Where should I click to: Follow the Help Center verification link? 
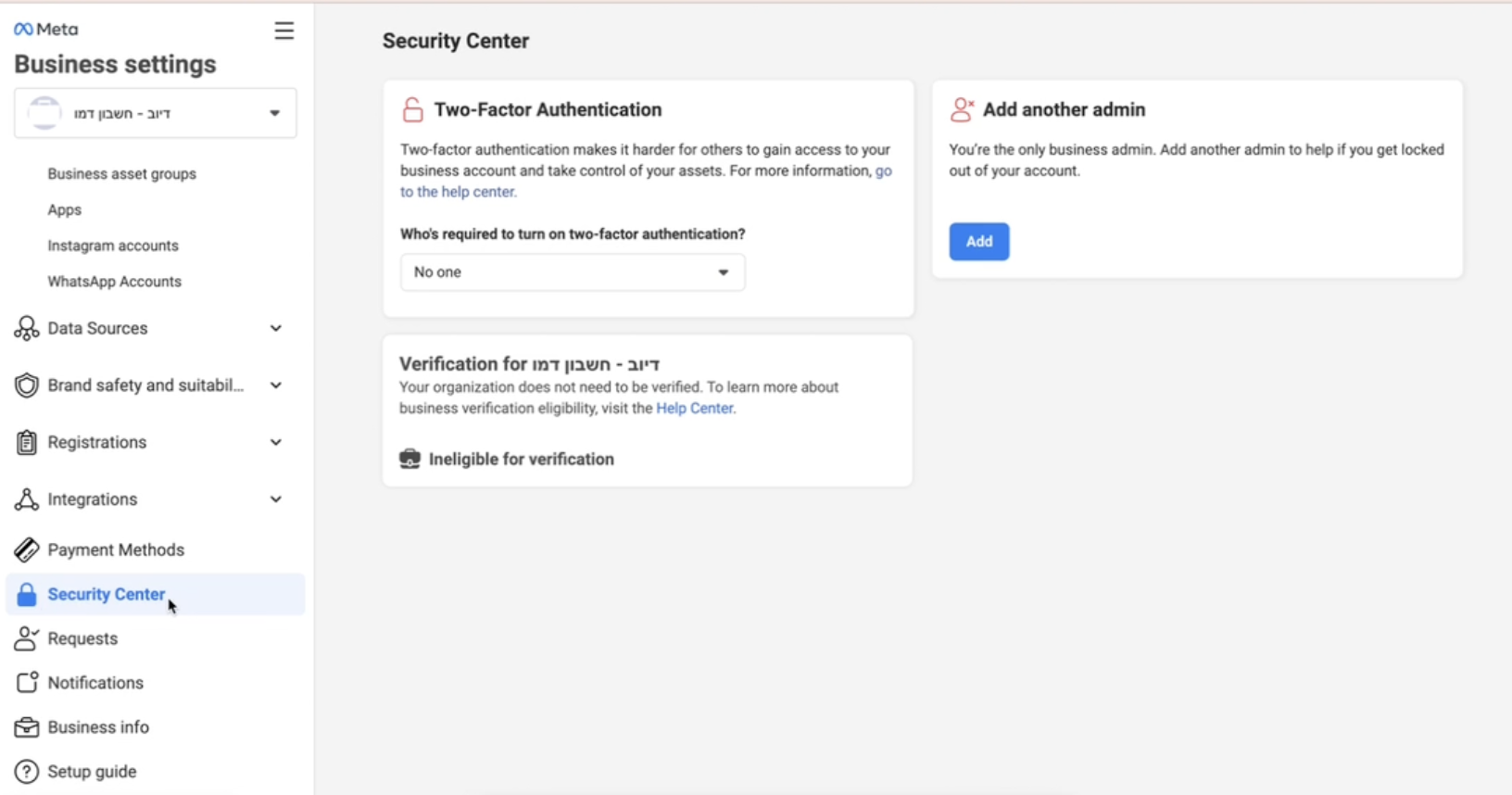coord(695,409)
